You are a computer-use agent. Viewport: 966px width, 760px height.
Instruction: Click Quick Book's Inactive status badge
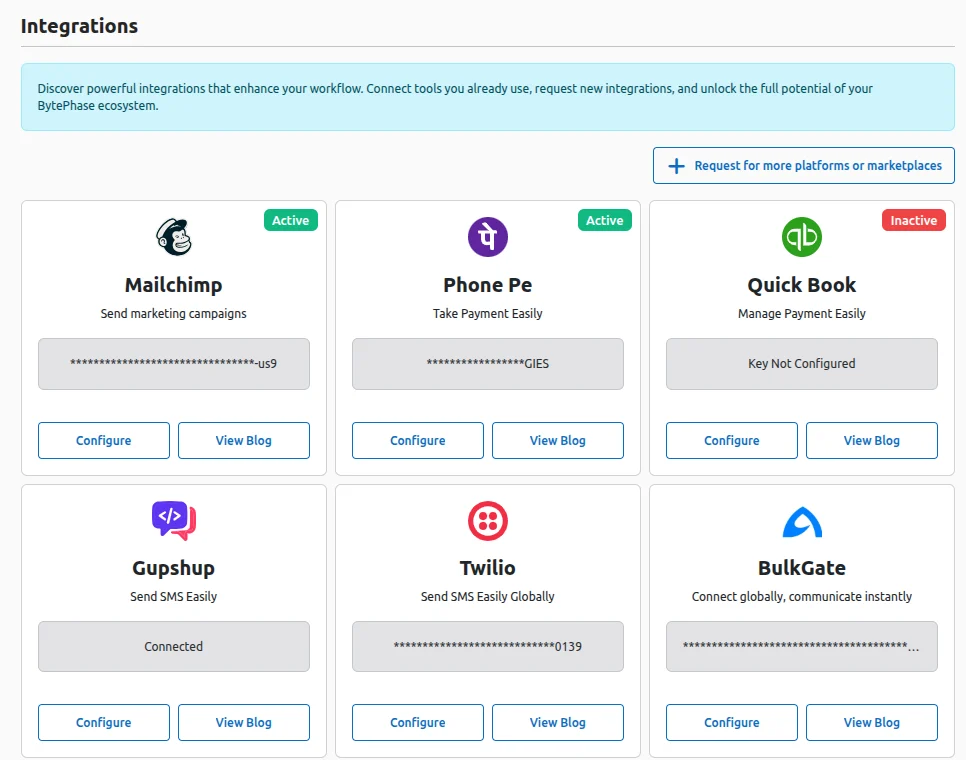914,220
